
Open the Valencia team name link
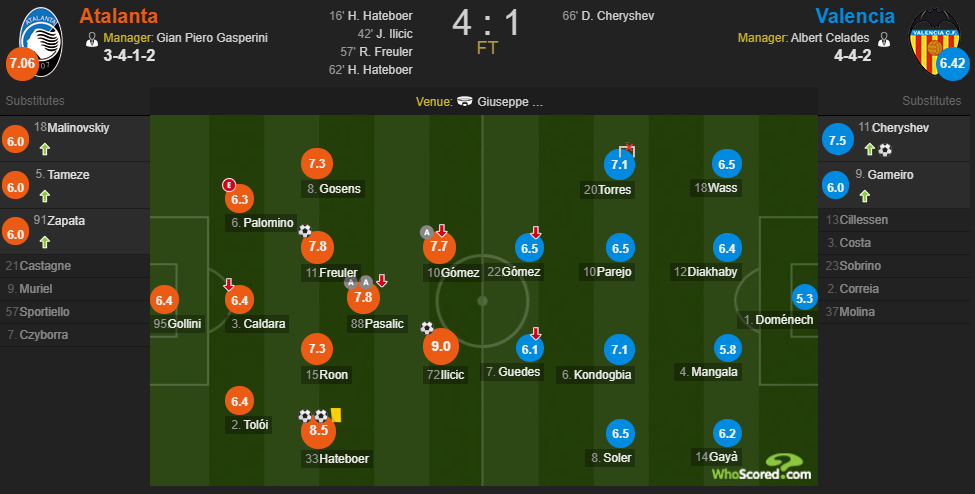856,15
